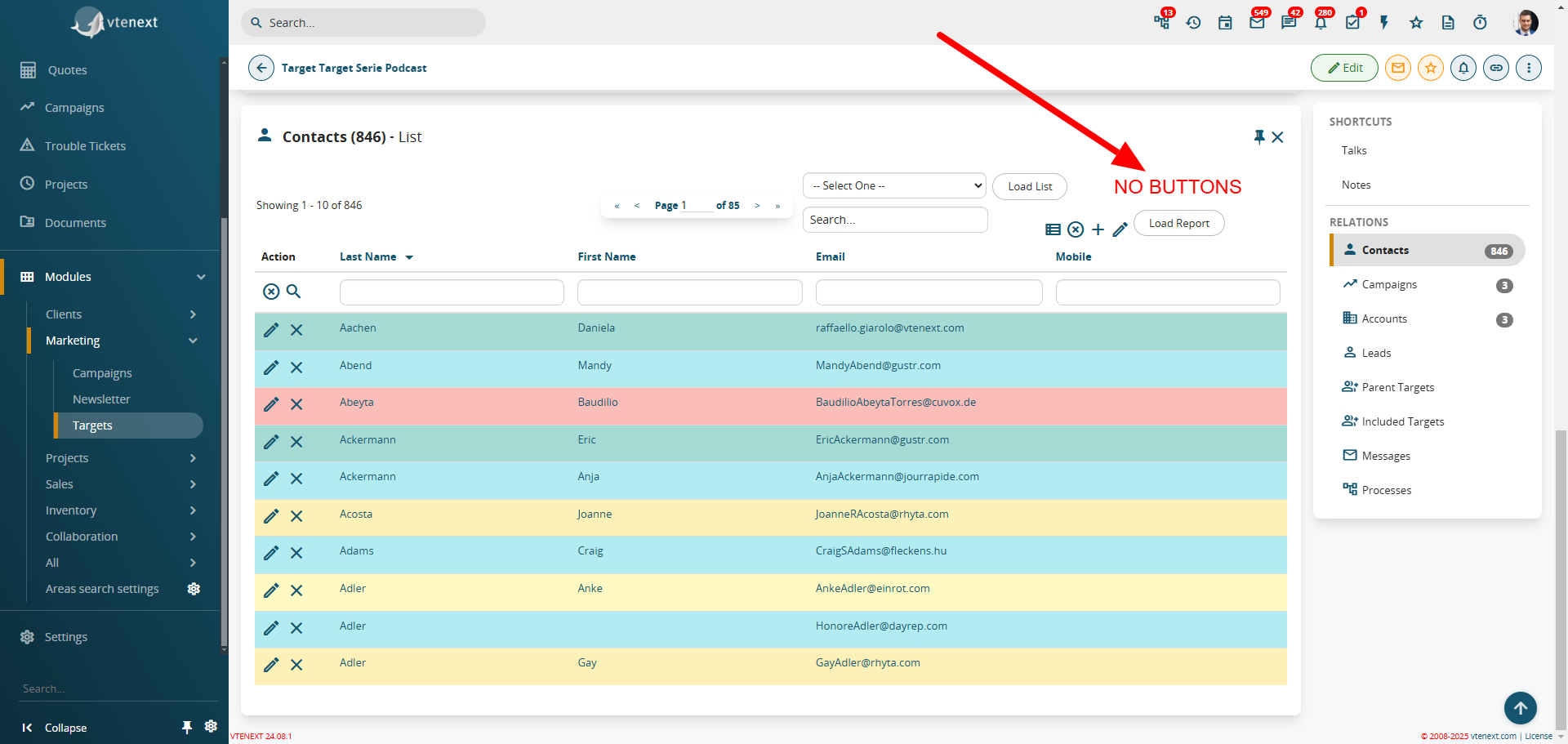
Task: Click the orange send email icon
Action: pos(1398,68)
